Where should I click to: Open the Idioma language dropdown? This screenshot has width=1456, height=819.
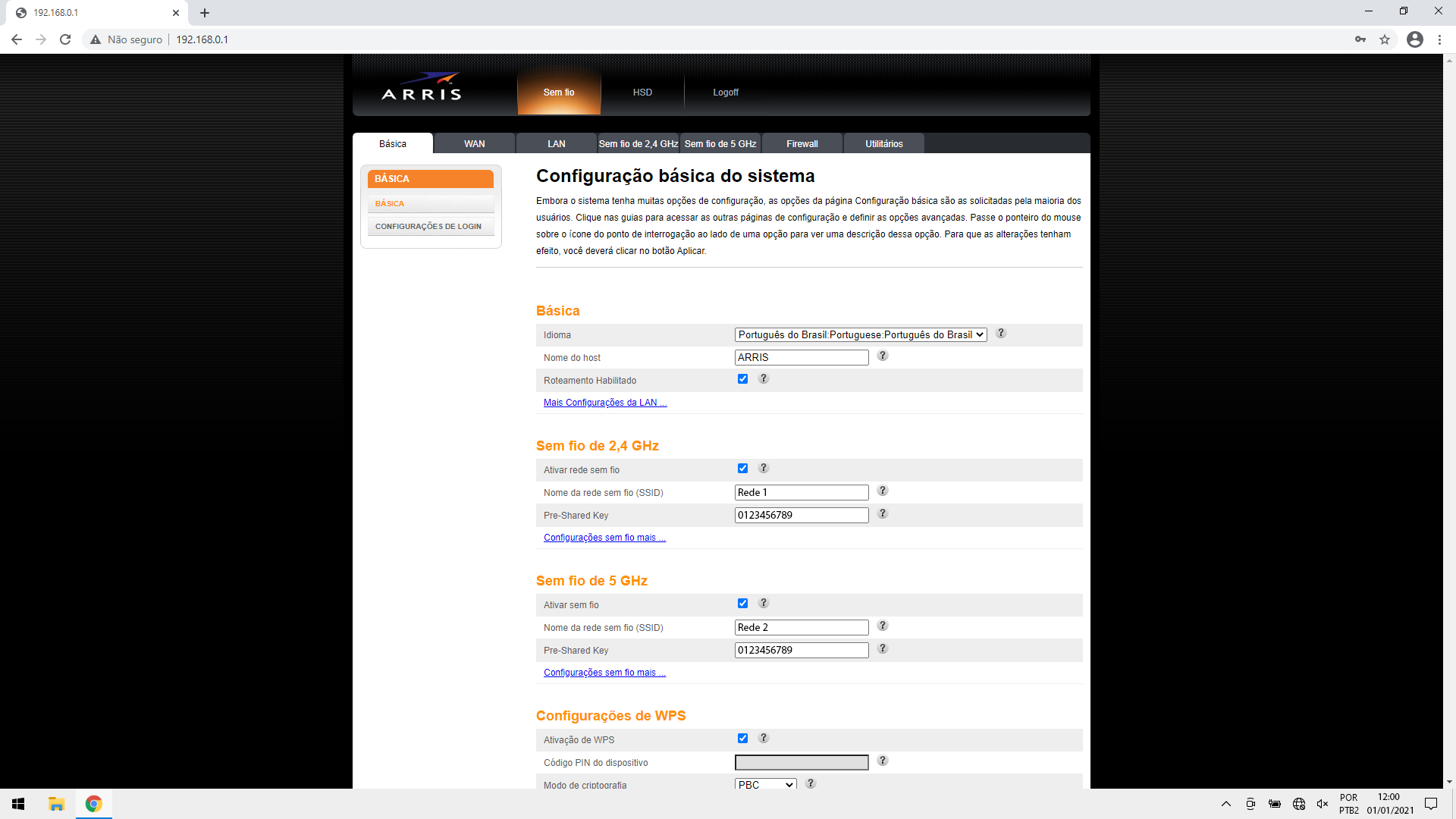coord(861,334)
